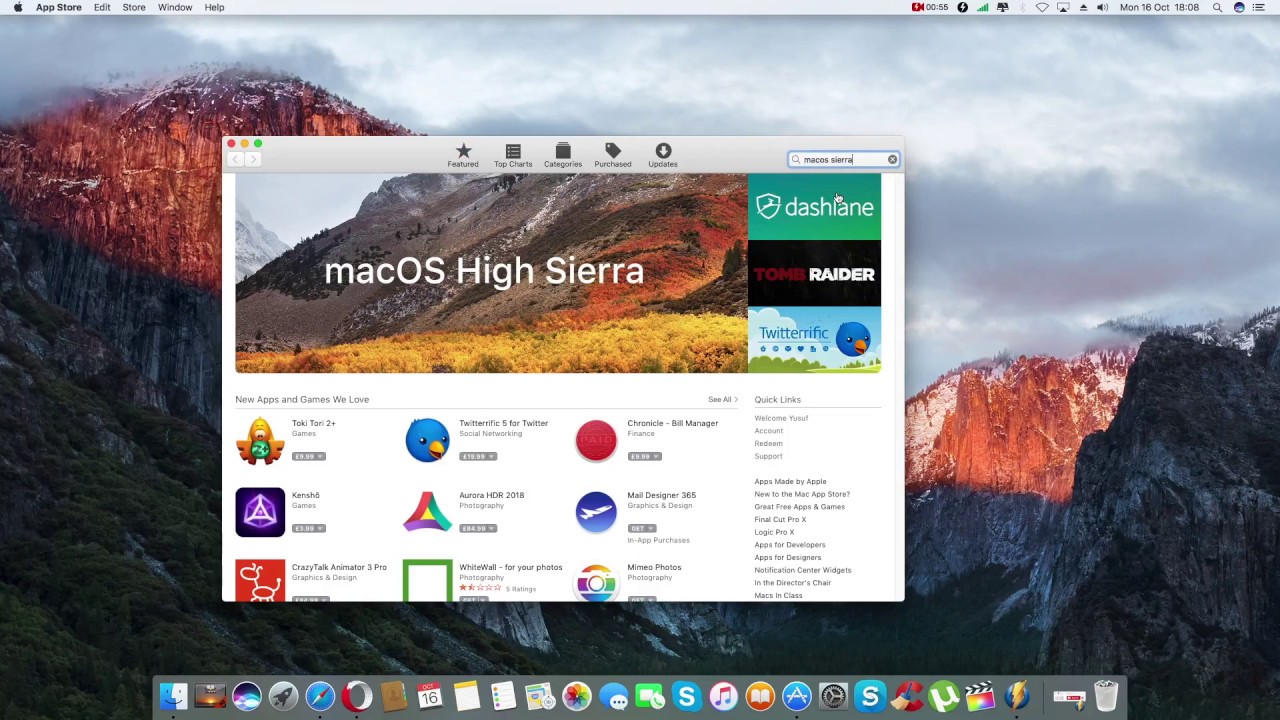Open Kenshō £3.99 price dropdown

pyautogui.click(x=309, y=528)
